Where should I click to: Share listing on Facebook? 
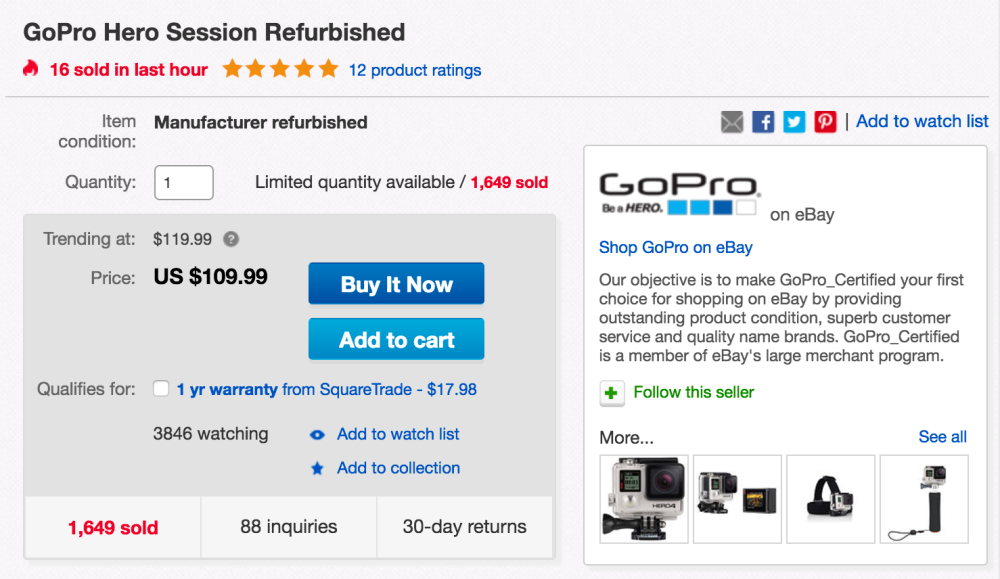pos(763,122)
